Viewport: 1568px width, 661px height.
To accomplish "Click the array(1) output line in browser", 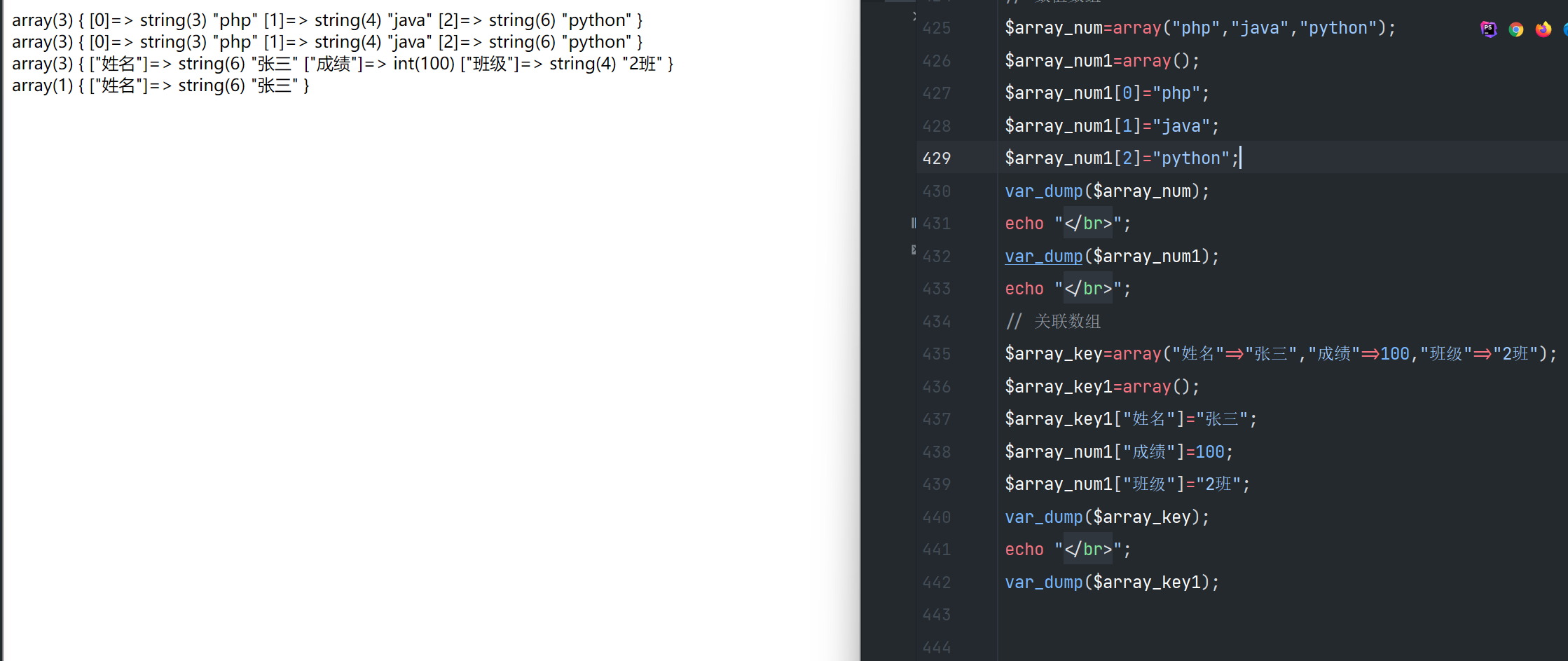I will [160, 86].
